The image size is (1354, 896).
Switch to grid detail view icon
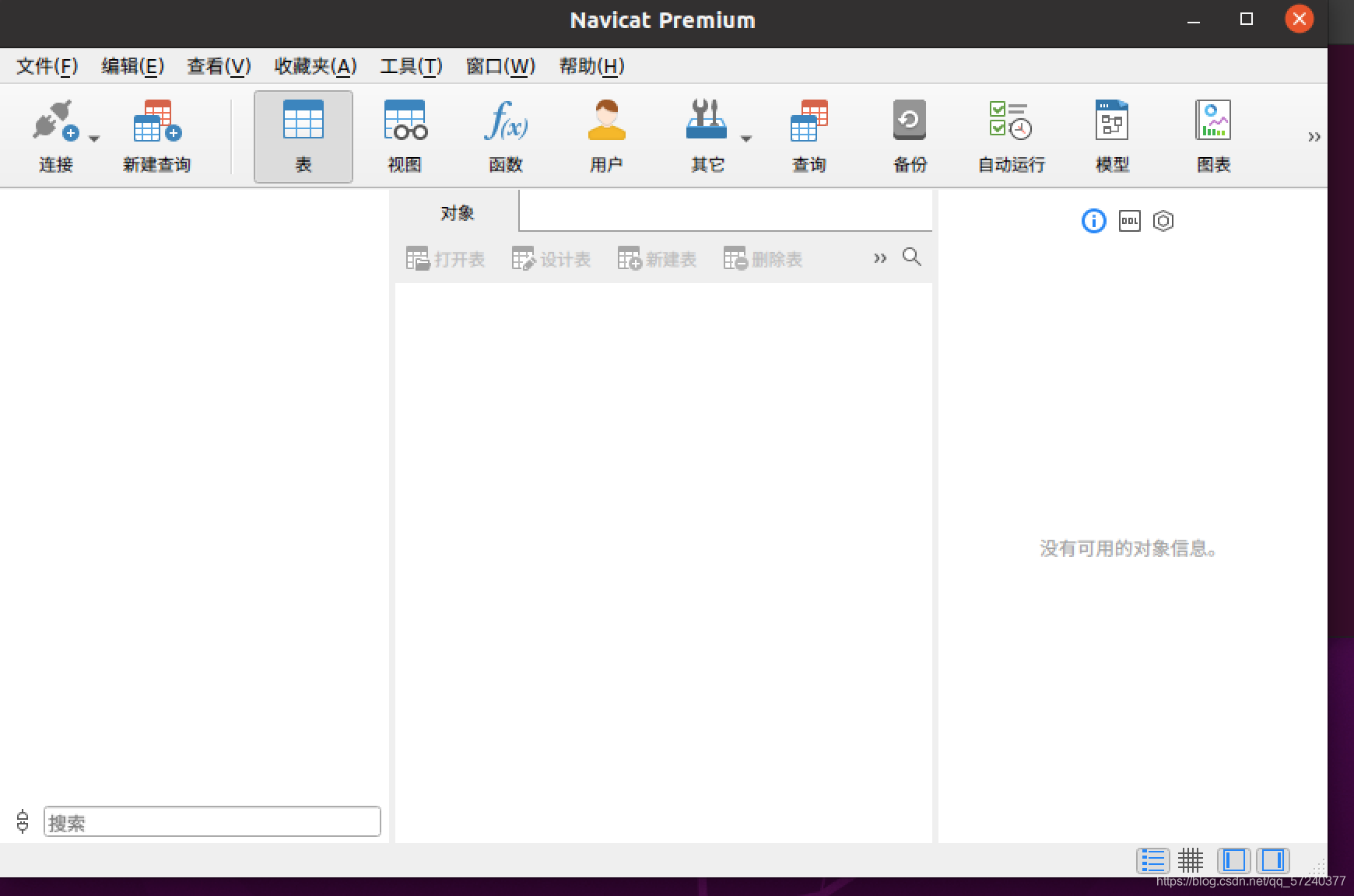pyautogui.click(x=1190, y=860)
